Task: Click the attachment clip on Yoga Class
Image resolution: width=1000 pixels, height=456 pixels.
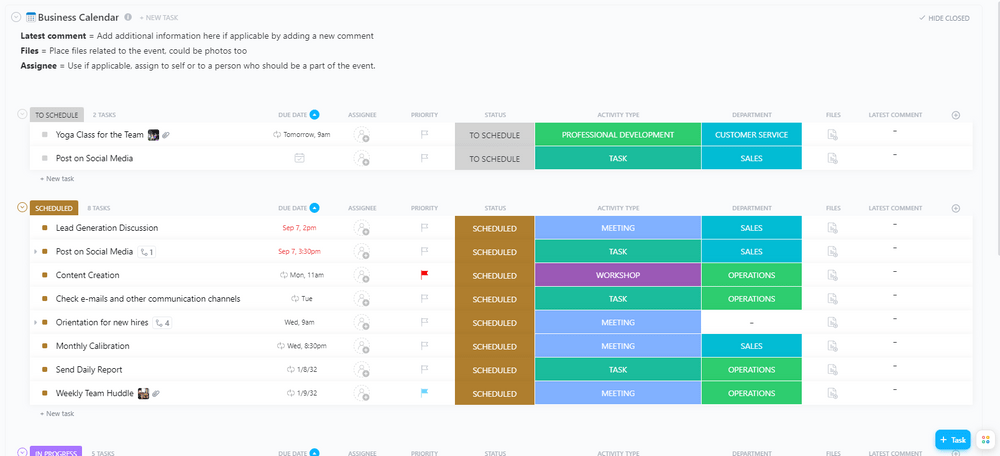Action: tap(166, 135)
